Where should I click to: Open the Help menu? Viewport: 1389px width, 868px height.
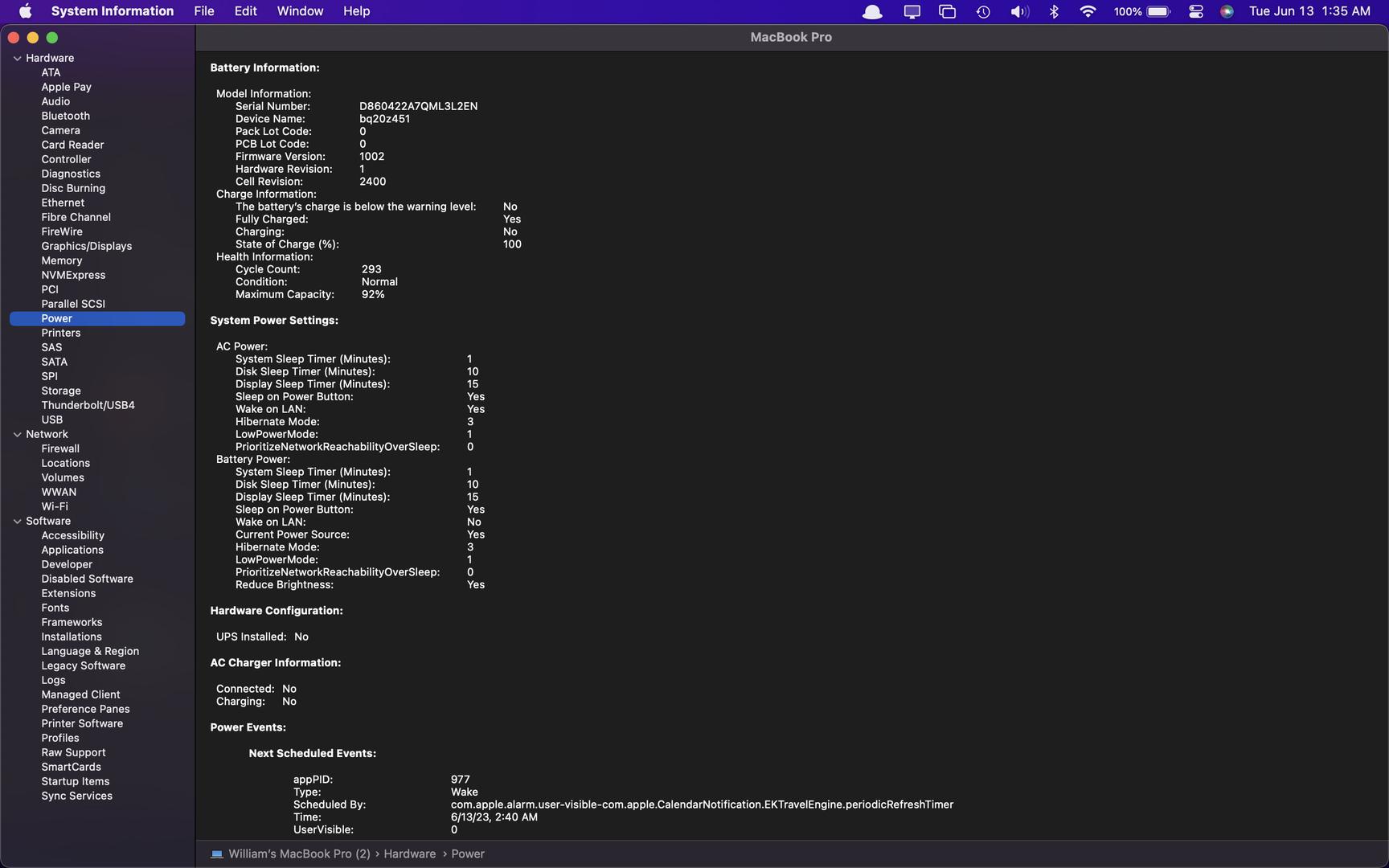click(x=356, y=11)
